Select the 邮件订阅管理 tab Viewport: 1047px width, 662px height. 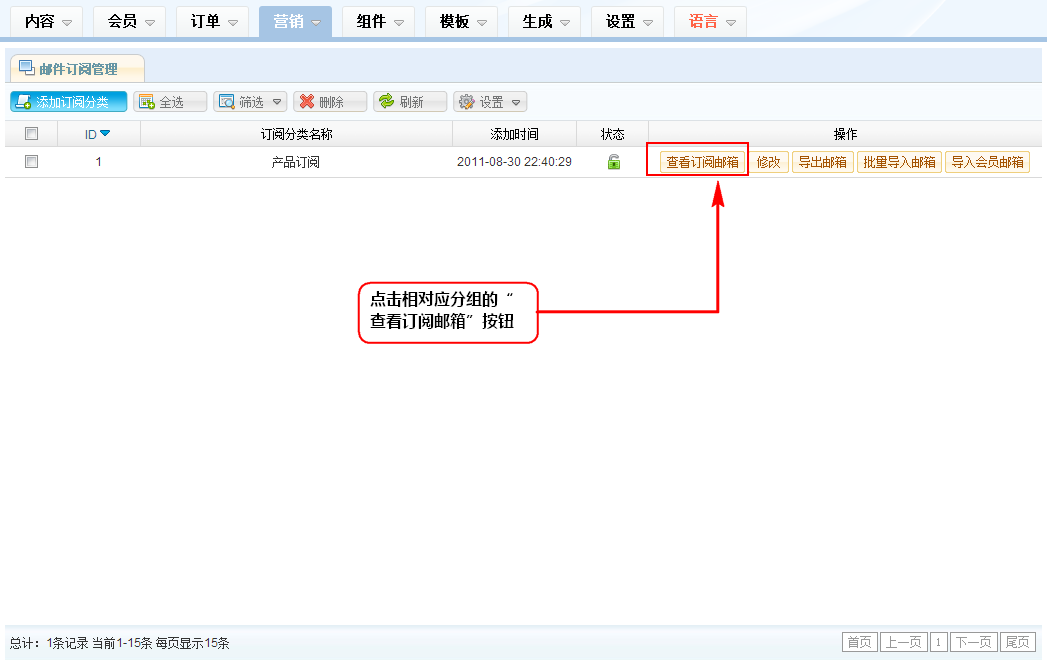(x=78, y=69)
